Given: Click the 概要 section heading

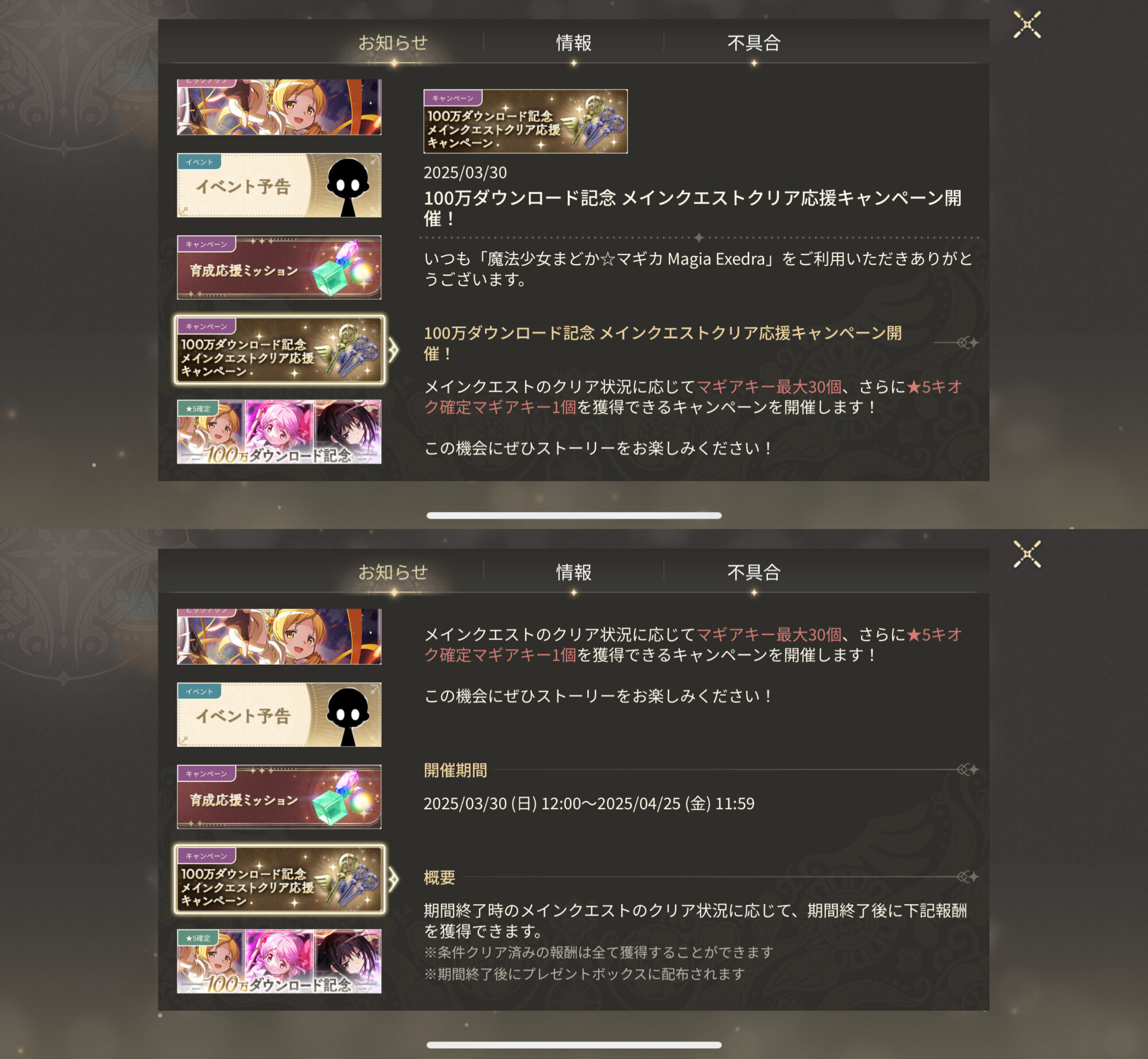Looking at the screenshot, I should [x=439, y=878].
